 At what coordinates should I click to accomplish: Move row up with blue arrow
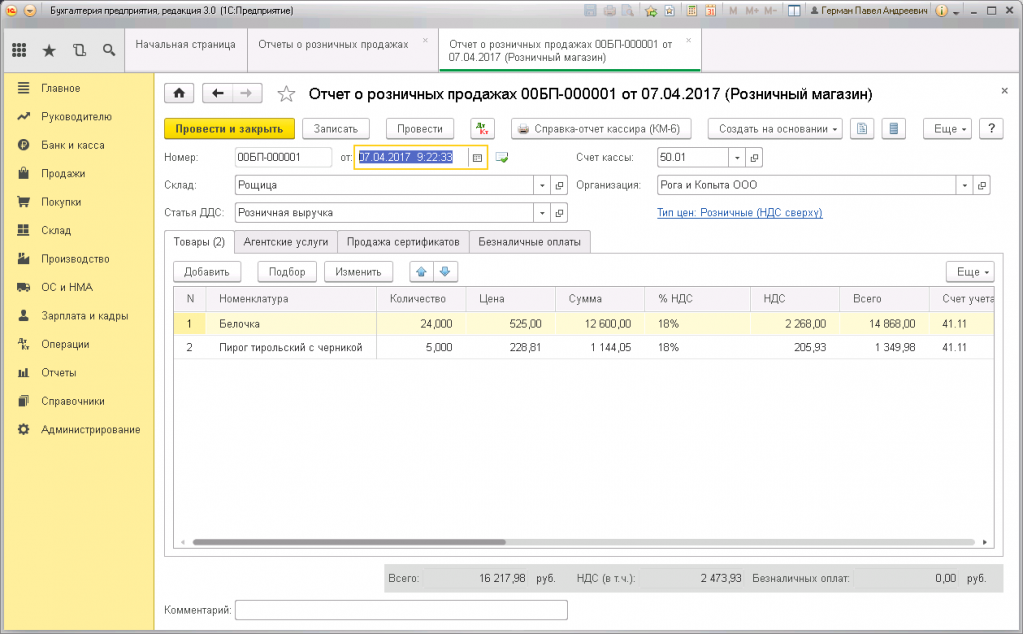421,272
